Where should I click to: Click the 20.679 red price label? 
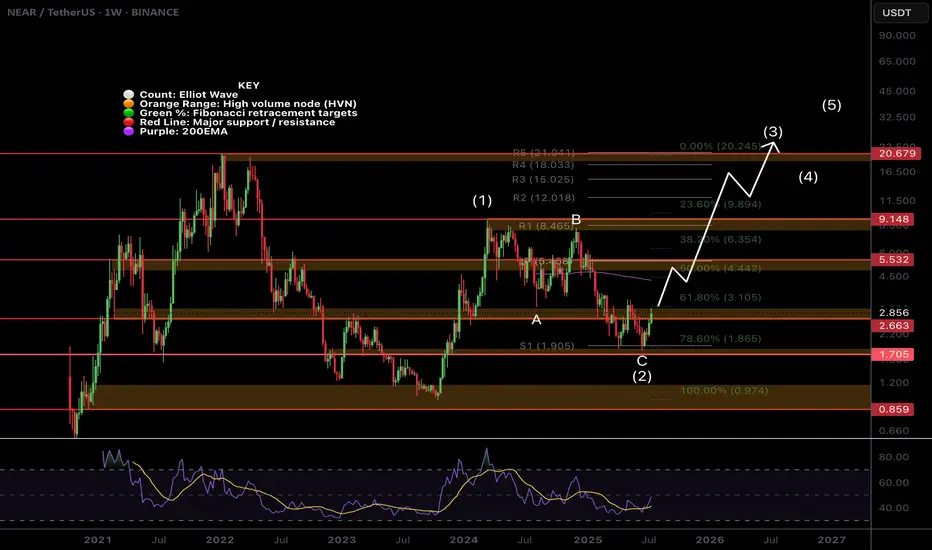point(897,153)
